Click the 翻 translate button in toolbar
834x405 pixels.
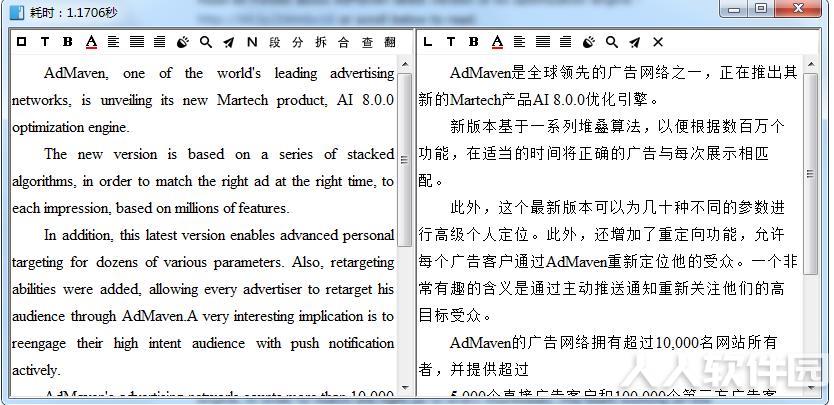coord(390,42)
